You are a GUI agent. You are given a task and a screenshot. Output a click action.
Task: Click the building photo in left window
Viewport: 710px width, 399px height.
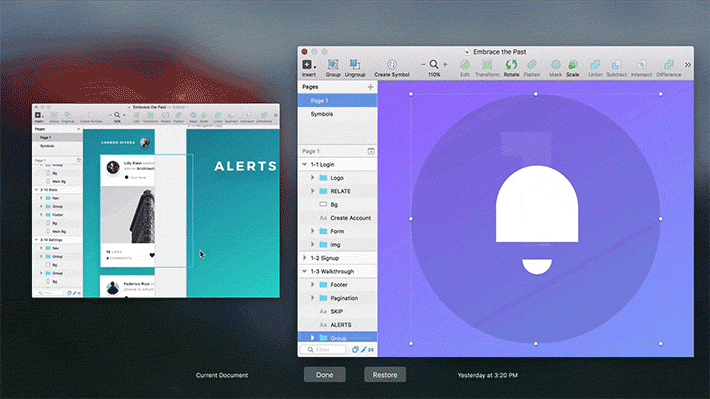(128, 215)
